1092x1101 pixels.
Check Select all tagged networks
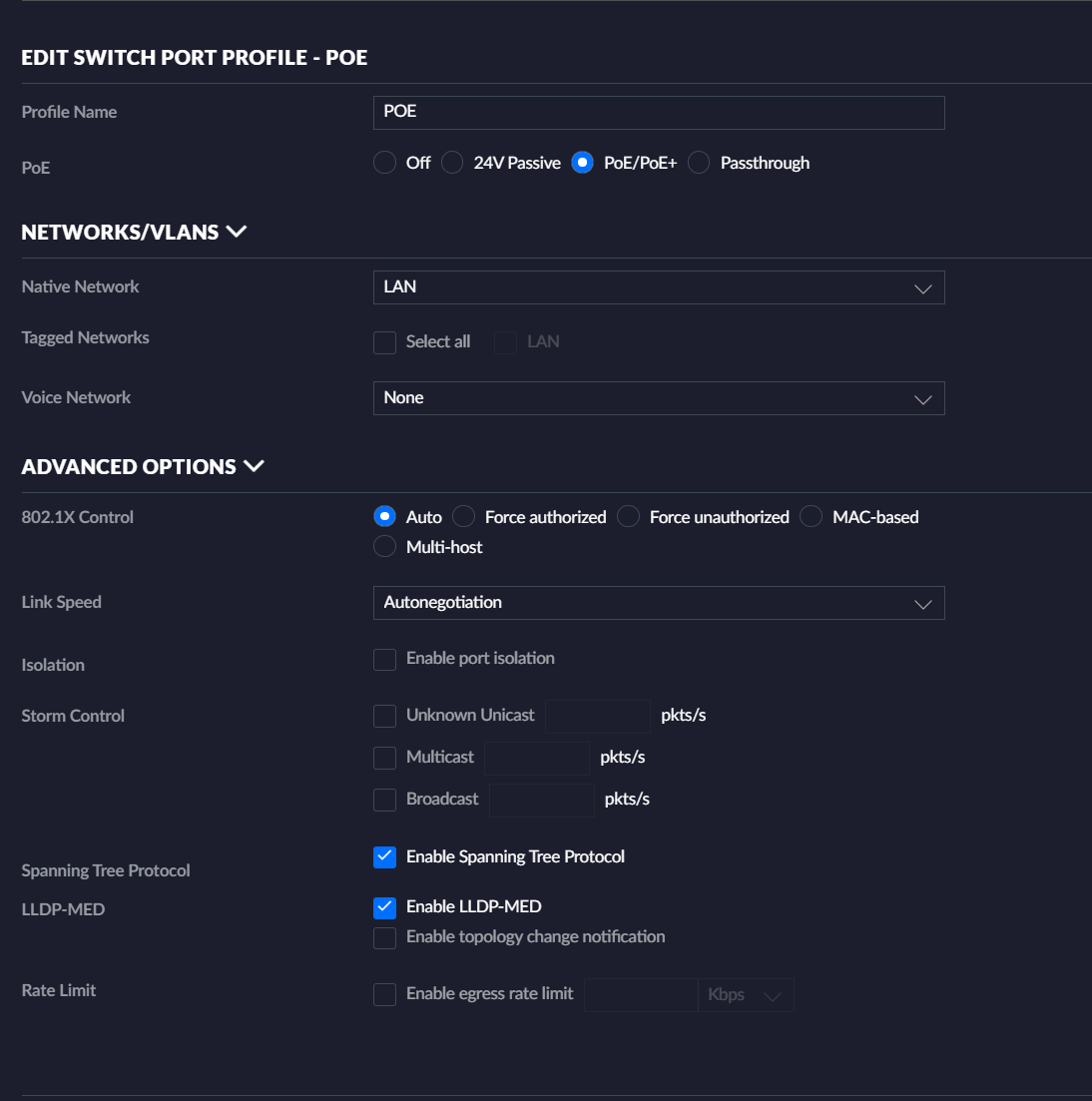tap(384, 342)
